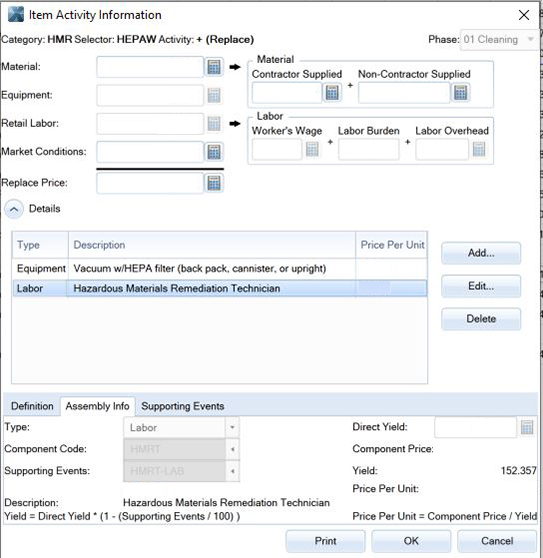Confirm with the OK button
The image size is (543, 558).
point(411,541)
